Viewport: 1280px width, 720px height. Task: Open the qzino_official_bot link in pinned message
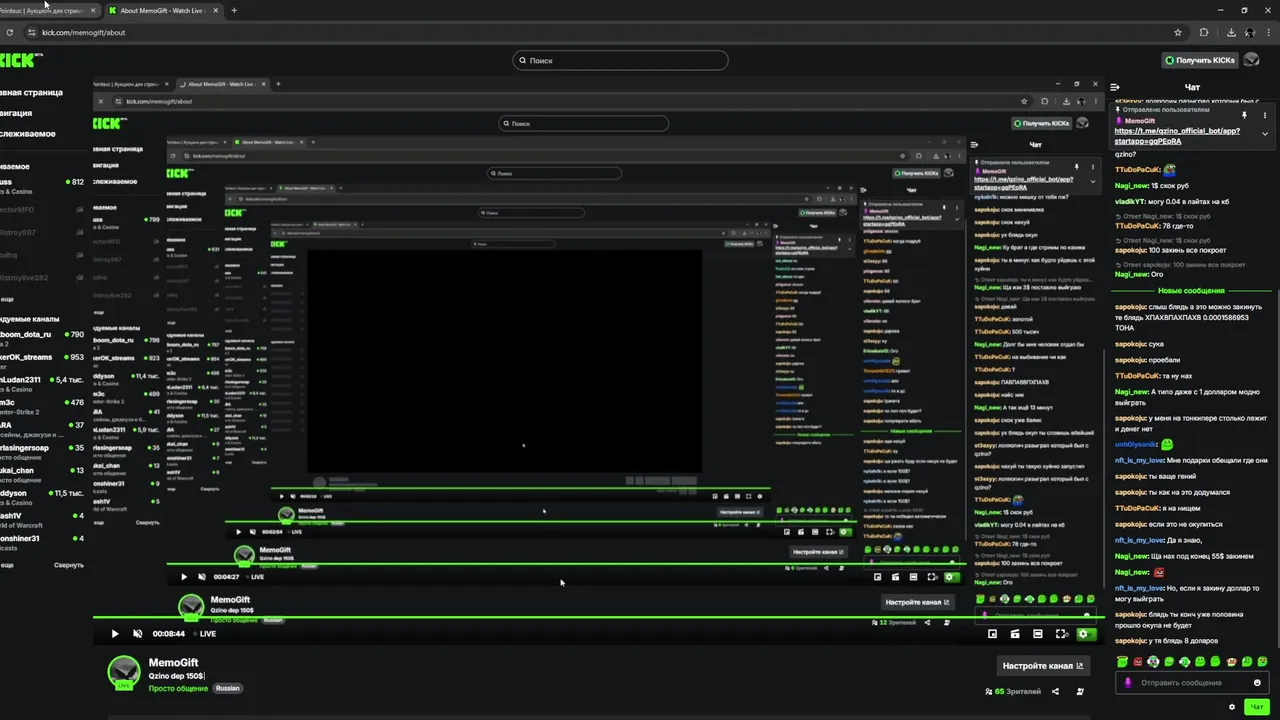[x=1177, y=136]
